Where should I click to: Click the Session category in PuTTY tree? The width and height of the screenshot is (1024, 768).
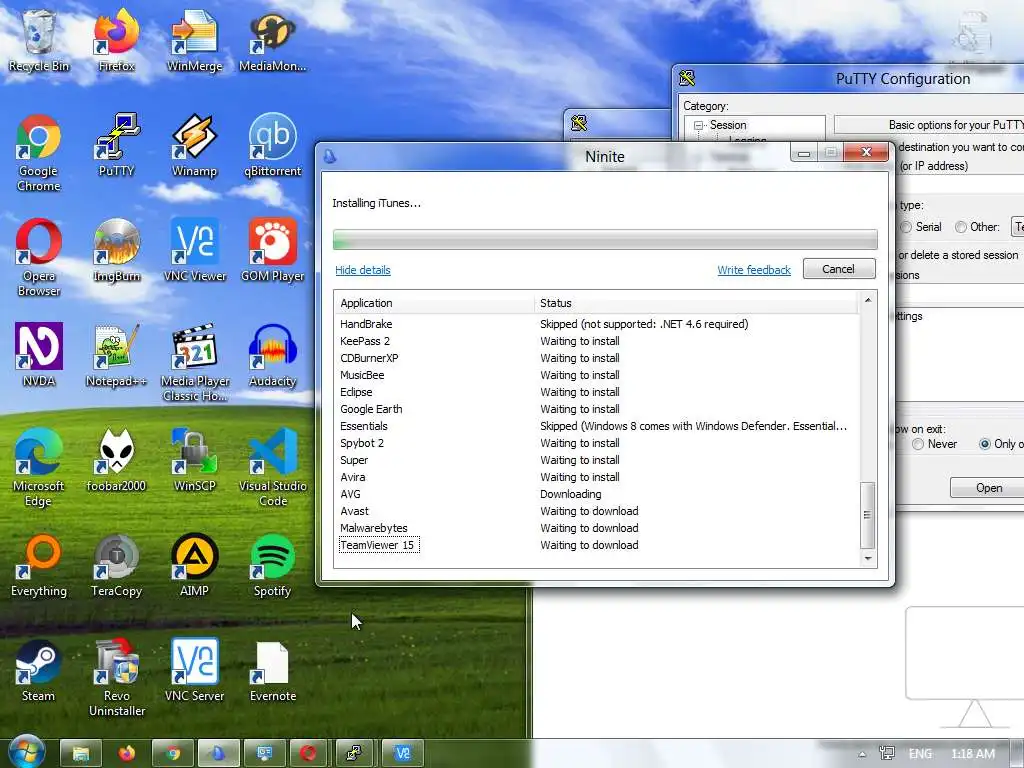pos(728,125)
